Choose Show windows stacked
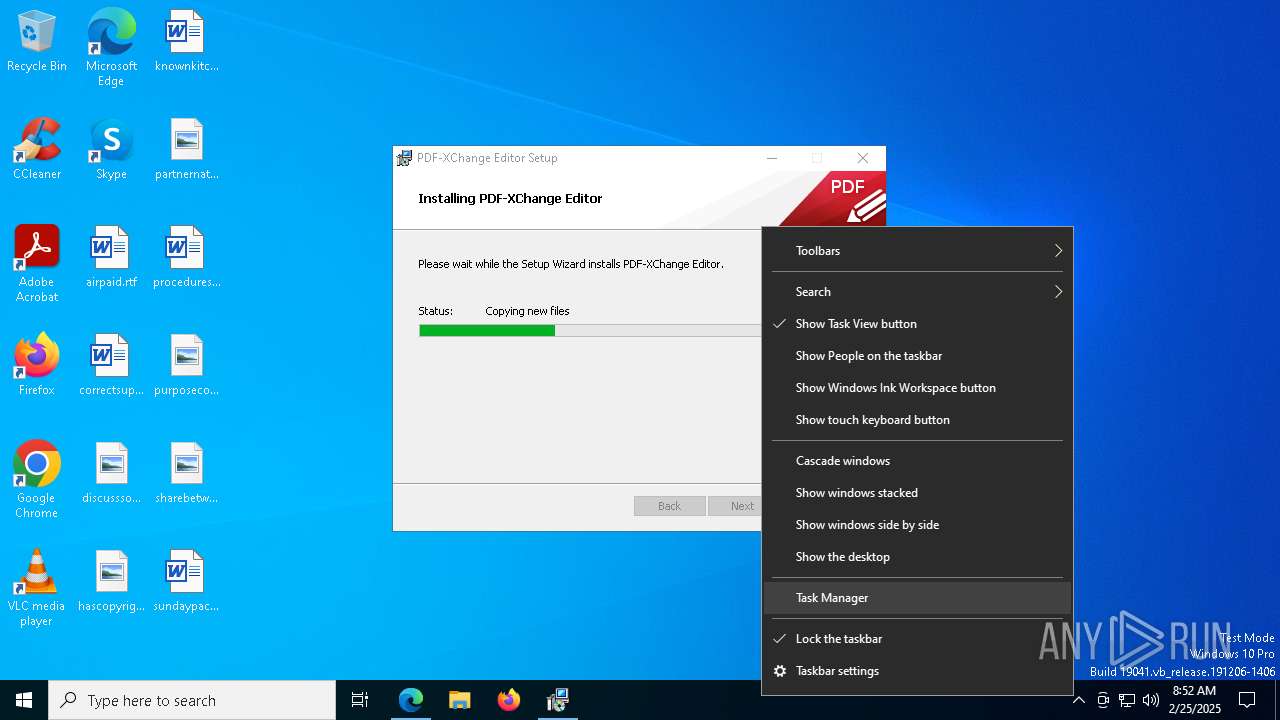Viewport: 1280px width, 720px height. (917, 493)
